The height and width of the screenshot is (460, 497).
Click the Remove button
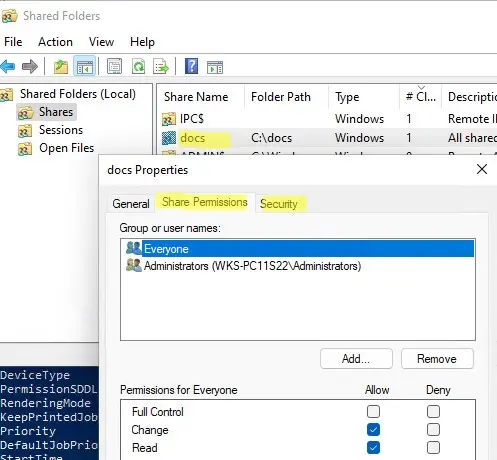(x=437, y=359)
